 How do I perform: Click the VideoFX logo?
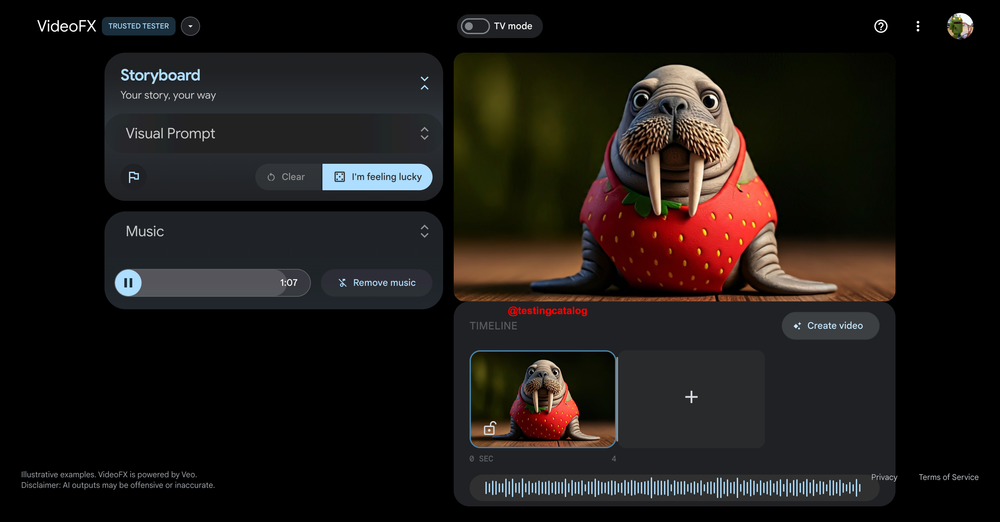pos(66,26)
